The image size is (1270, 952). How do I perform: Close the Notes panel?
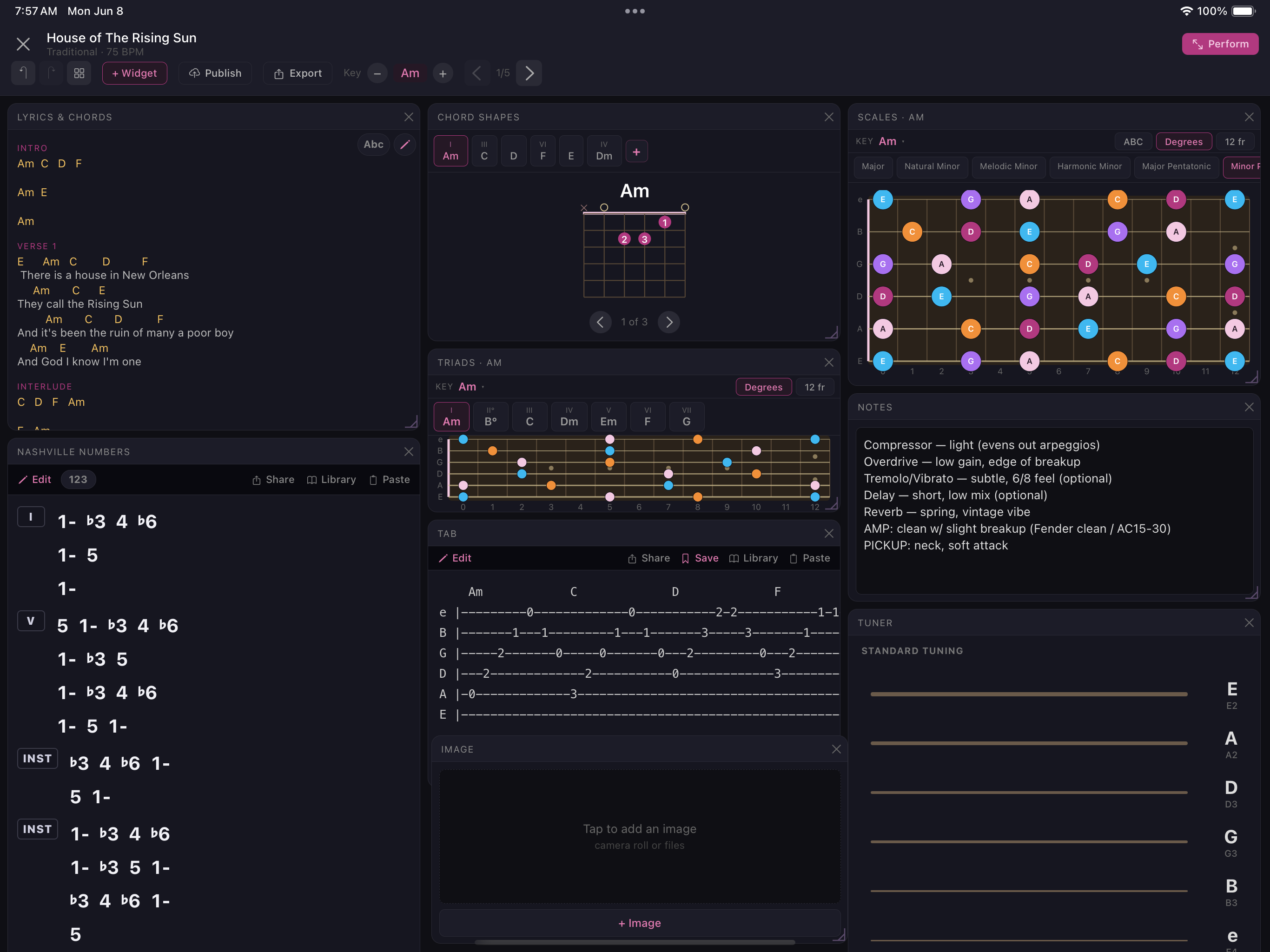tap(1249, 407)
